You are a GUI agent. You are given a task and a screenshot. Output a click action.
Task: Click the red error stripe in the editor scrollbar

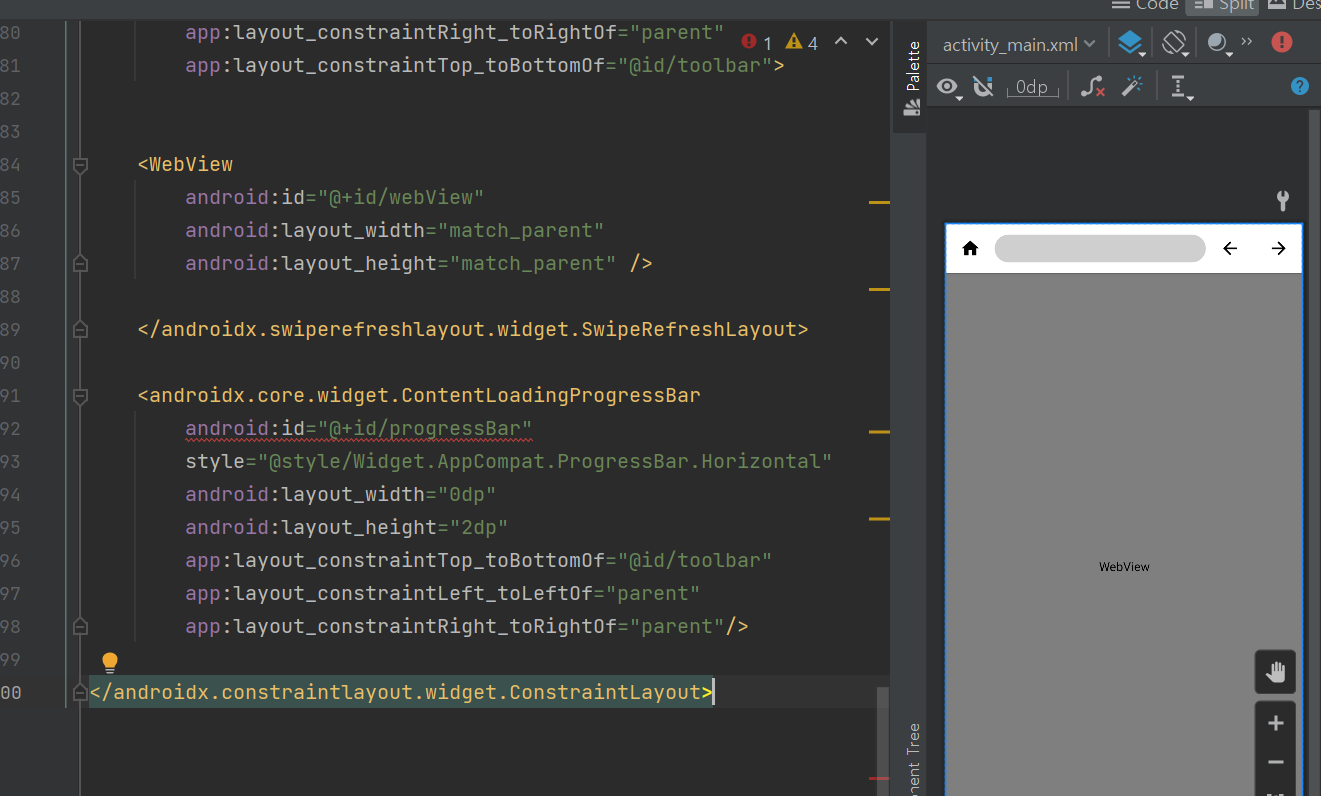(879, 778)
